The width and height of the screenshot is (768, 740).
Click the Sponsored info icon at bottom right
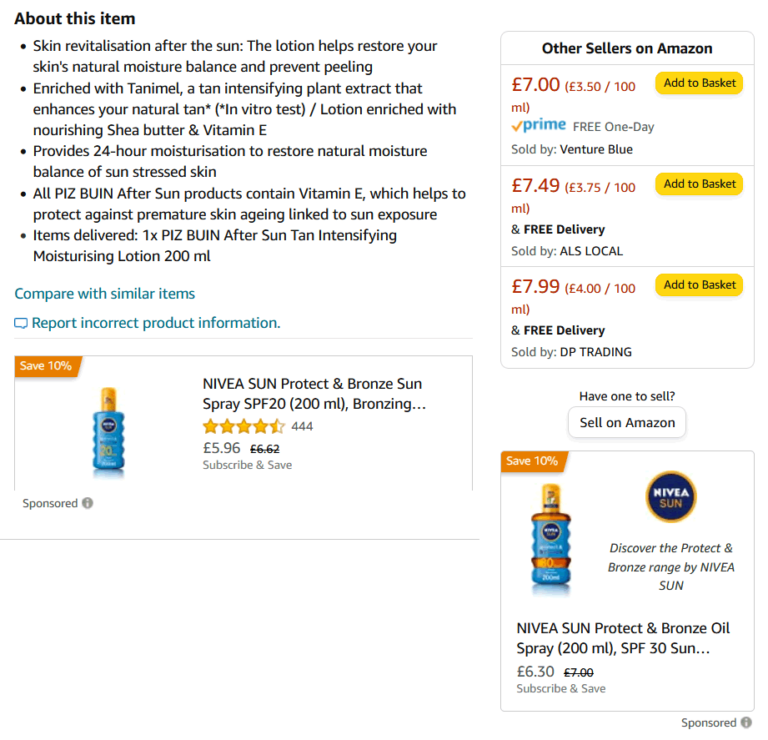click(746, 722)
